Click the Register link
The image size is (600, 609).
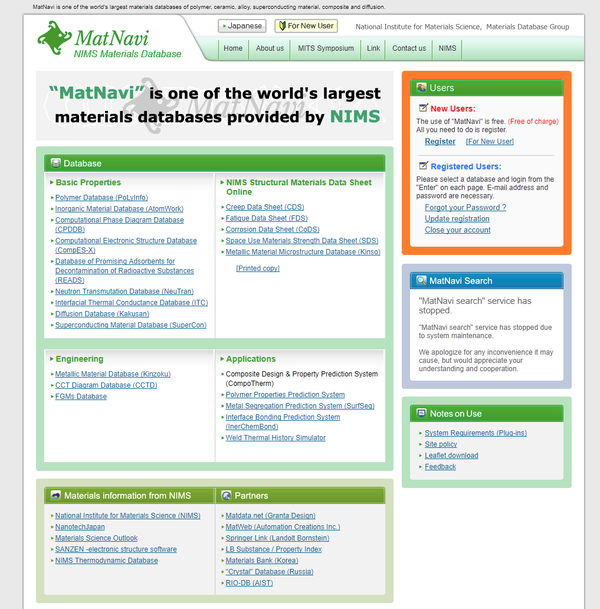pyautogui.click(x=440, y=141)
